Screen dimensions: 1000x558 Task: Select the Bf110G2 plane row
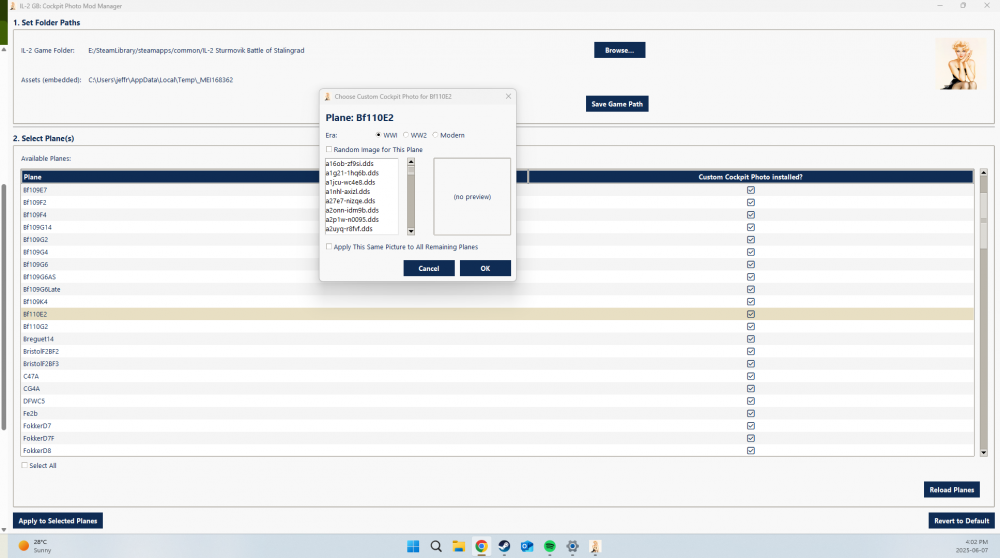(497, 327)
